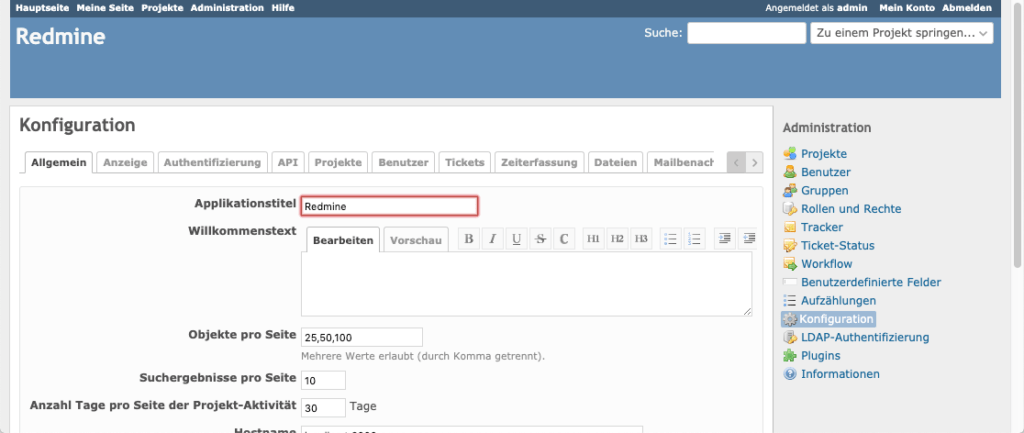Insert heading level 1 (H1)
Viewport: 1024px width, 433px height.
click(593, 239)
